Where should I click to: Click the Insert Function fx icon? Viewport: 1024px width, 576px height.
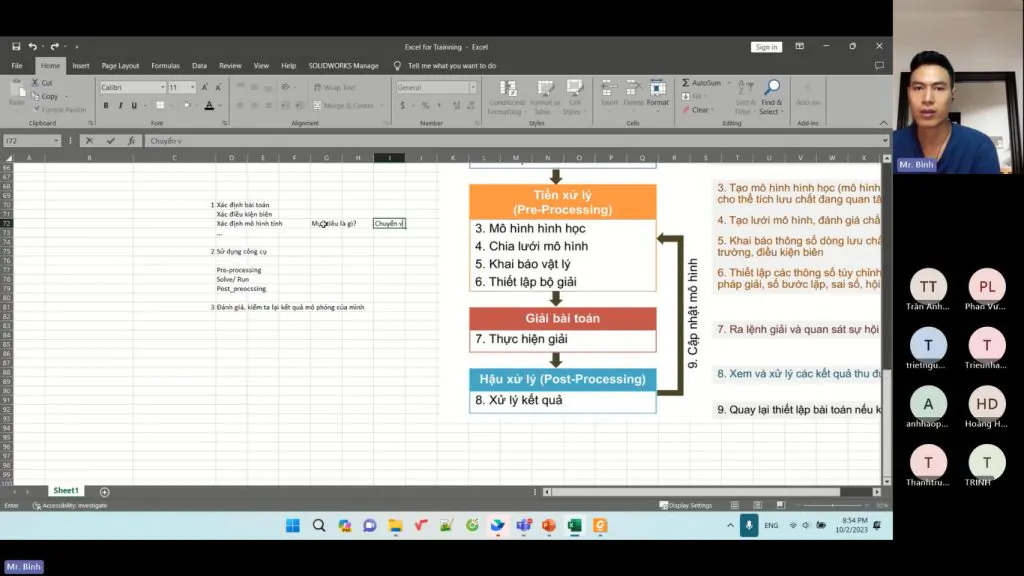[x=131, y=140]
